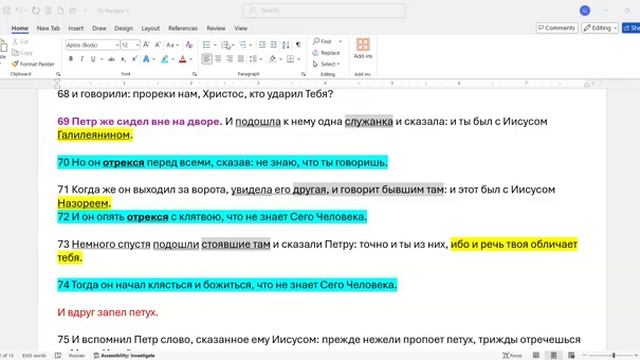The image size is (640, 360).
Task: Switch to Draw tab
Action: [99, 28]
